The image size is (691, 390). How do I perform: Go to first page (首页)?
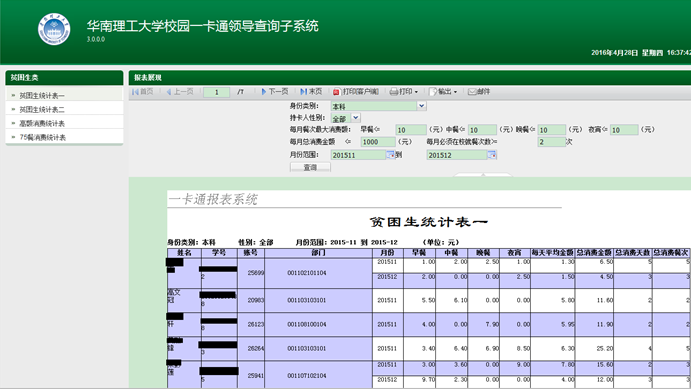click(x=142, y=92)
